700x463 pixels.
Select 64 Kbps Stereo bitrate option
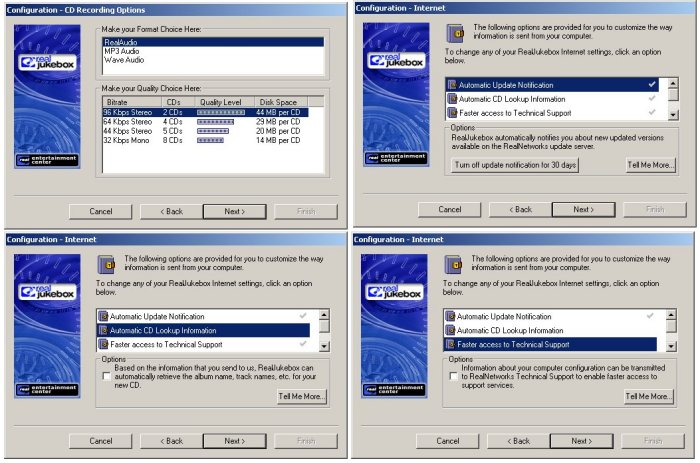click(x=127, y=121)
